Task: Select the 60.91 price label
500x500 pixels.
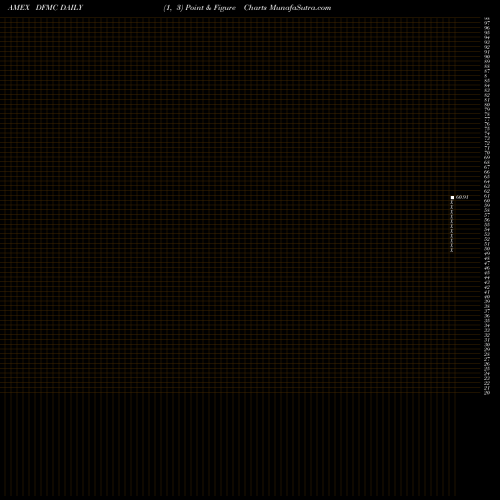Action: pos(462,197)
